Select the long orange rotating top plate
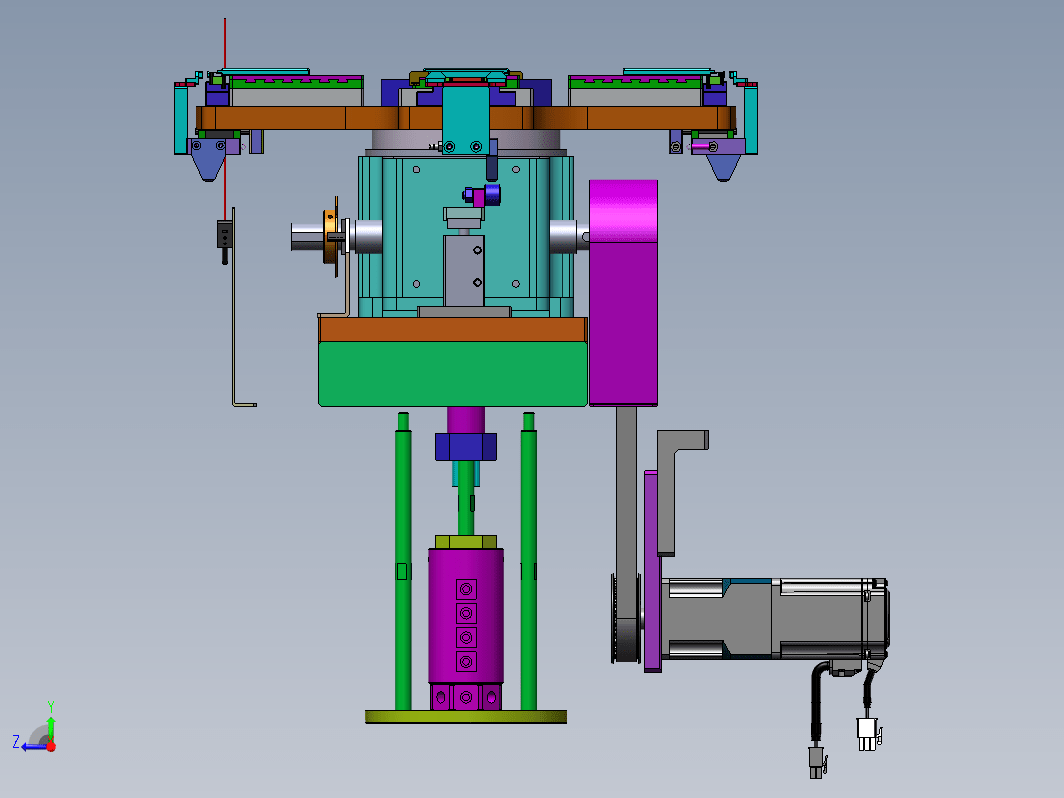Viewport: 1064px width, 798px height. click(466, 118)
